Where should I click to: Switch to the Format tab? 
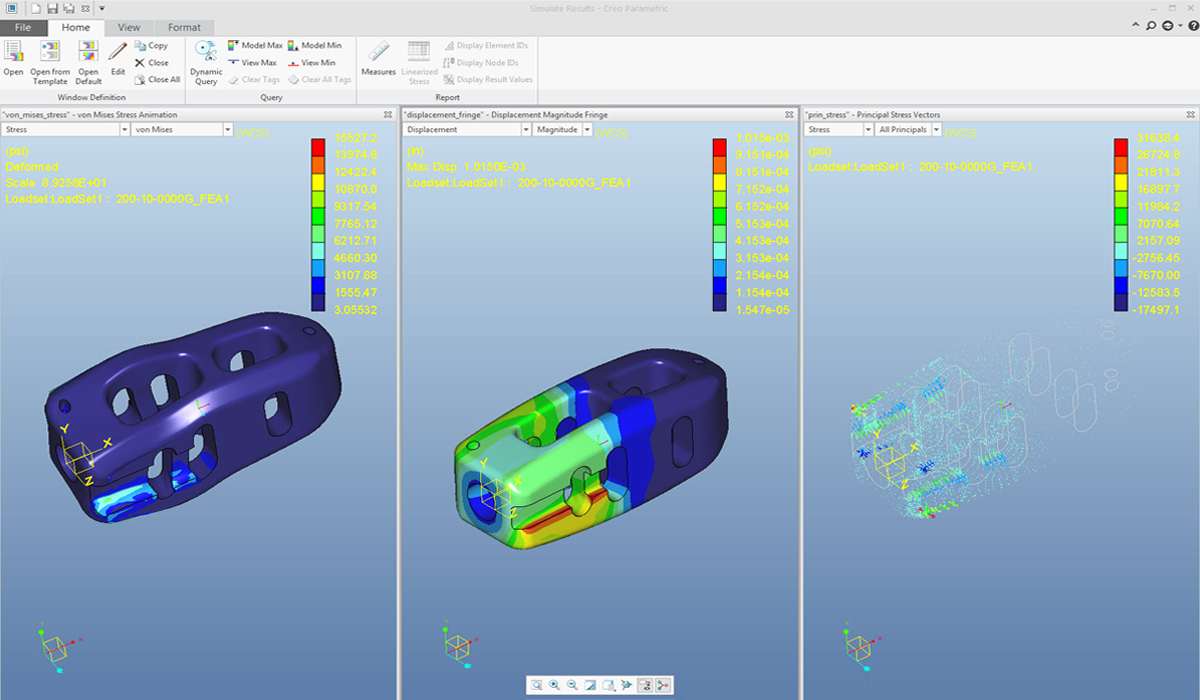point(184,27)
